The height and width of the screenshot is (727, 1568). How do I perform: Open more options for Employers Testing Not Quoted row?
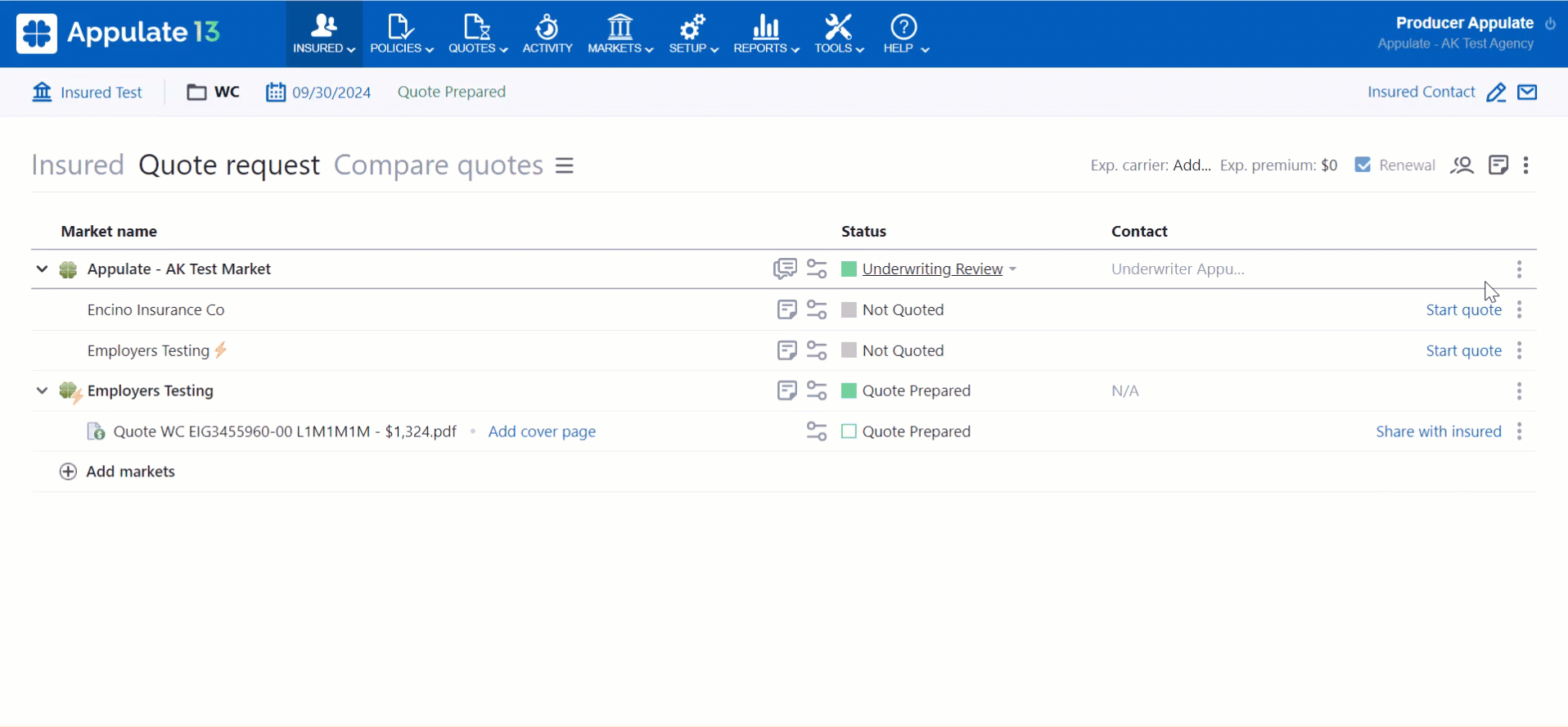pos(1520,350)
